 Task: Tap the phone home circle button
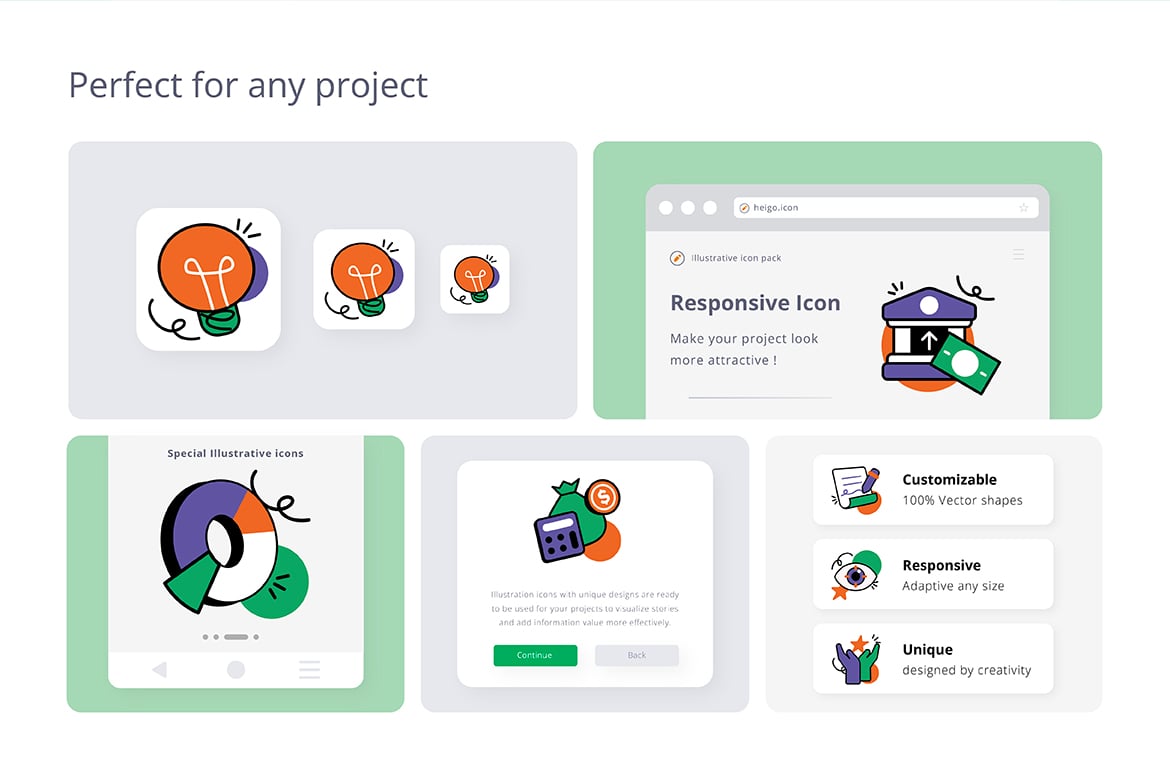tap(236, 670)
